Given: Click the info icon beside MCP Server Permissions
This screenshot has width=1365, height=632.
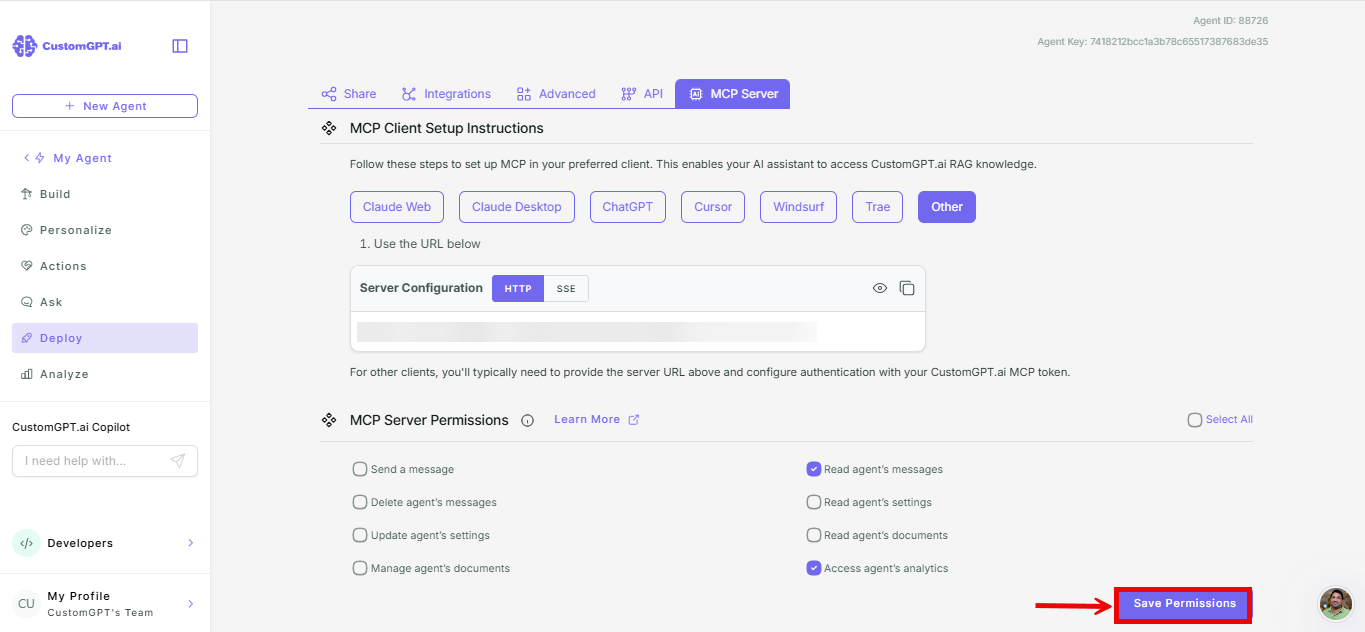Looking at the screenshot, I should [x=528, y=420].
